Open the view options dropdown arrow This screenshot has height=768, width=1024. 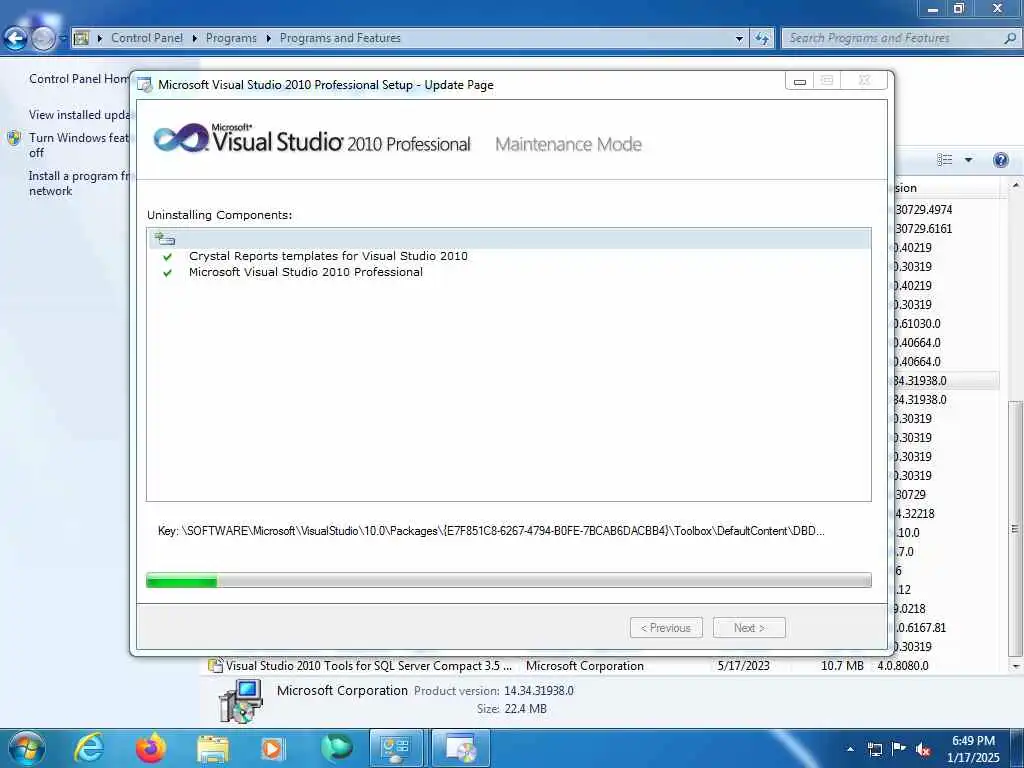(x=968, y=160)
